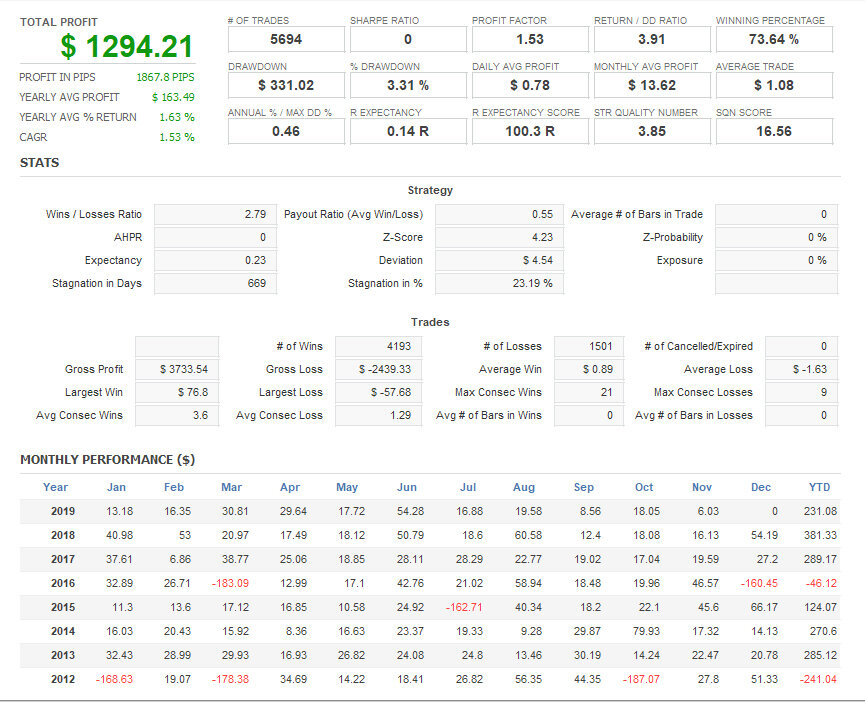Select the # of Trades value 5694
865x702 pixels.
coord(286,40)
